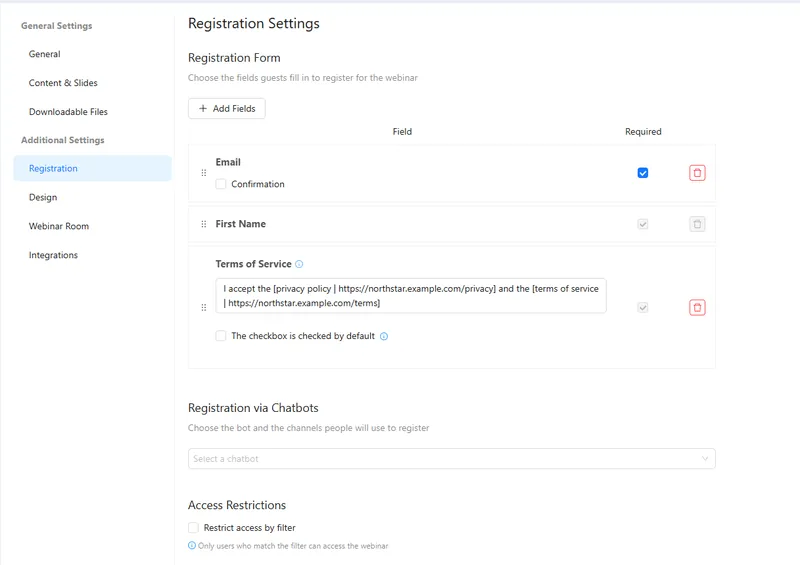
Task: Check Restrict access by filter
Action: point(193,527)
